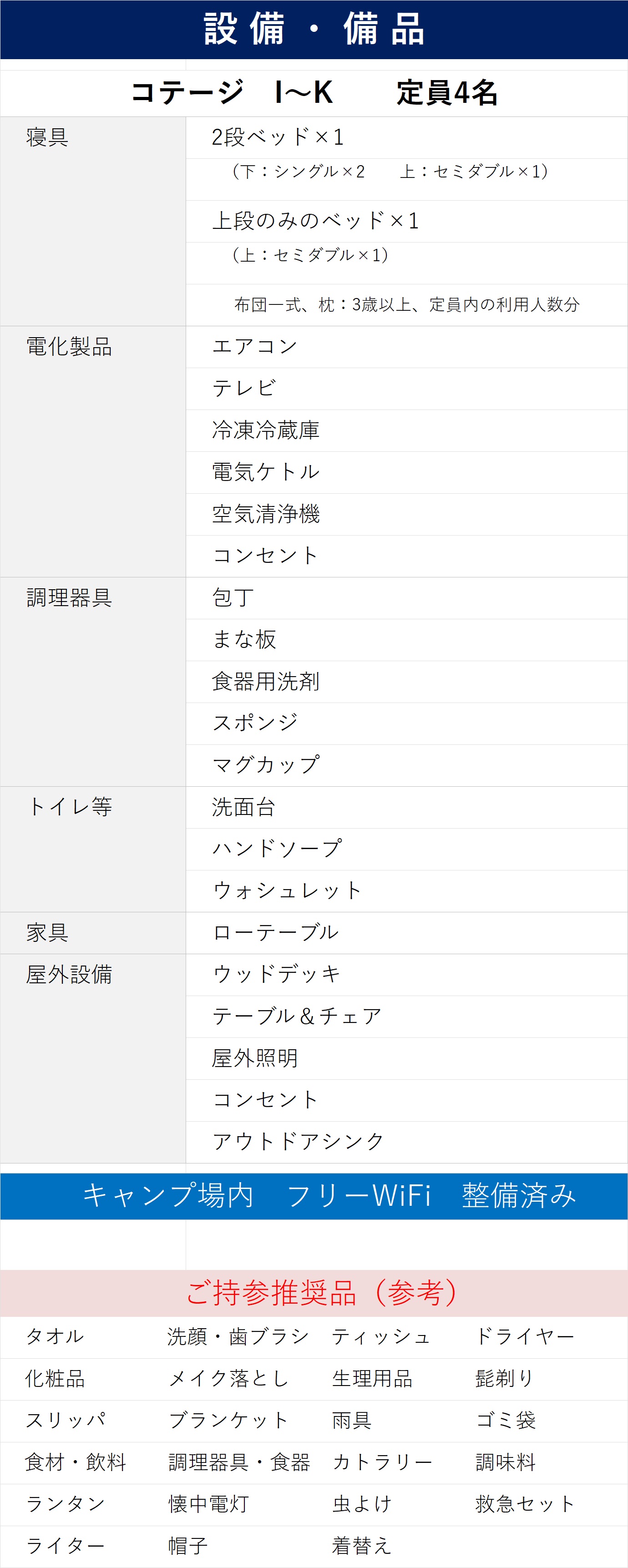628x1568 pixels.
Task: Click the エアコン entry
Action: click(254, 347)
